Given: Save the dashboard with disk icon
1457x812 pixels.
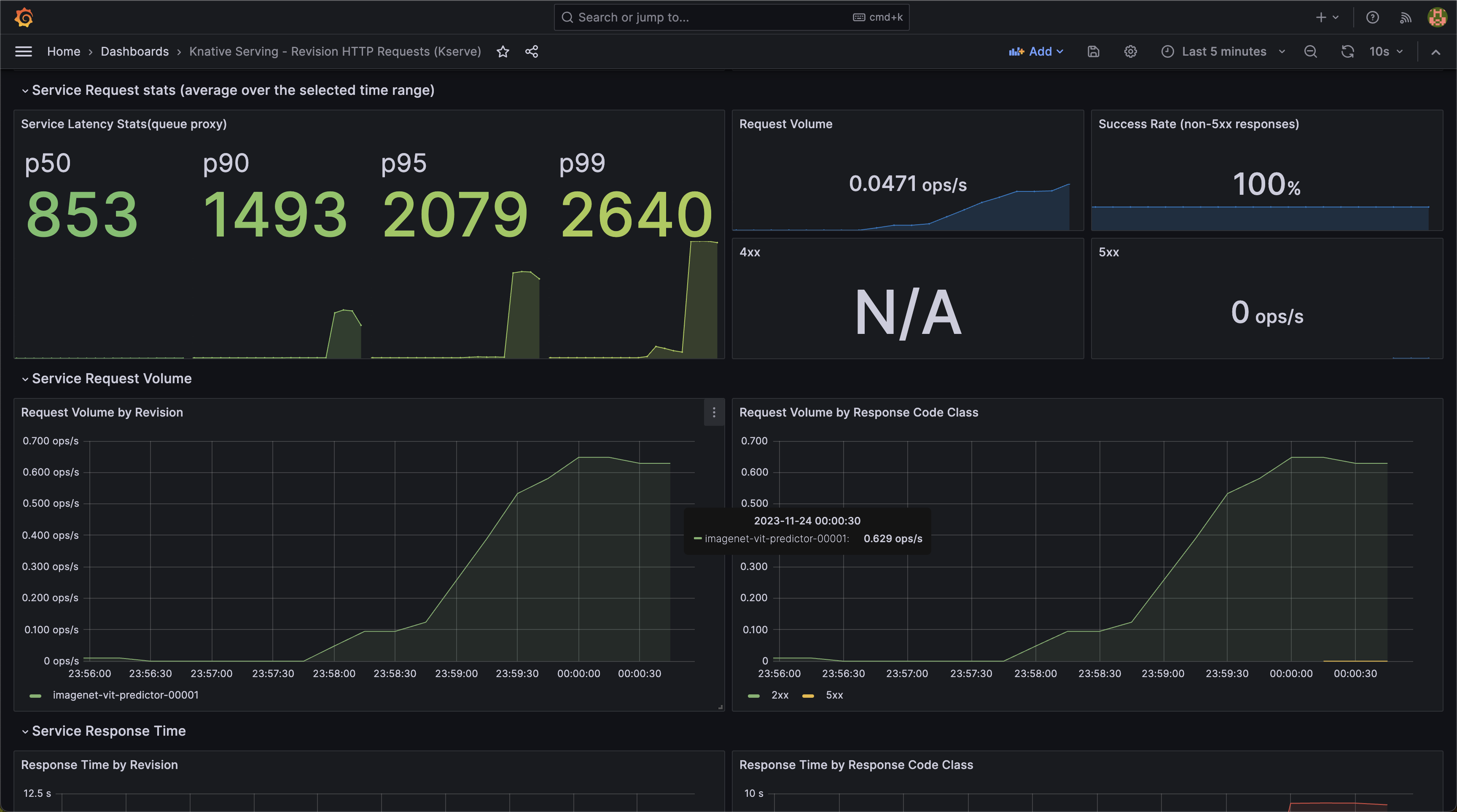Looking at the screenshot, I should coord(1093,51).
